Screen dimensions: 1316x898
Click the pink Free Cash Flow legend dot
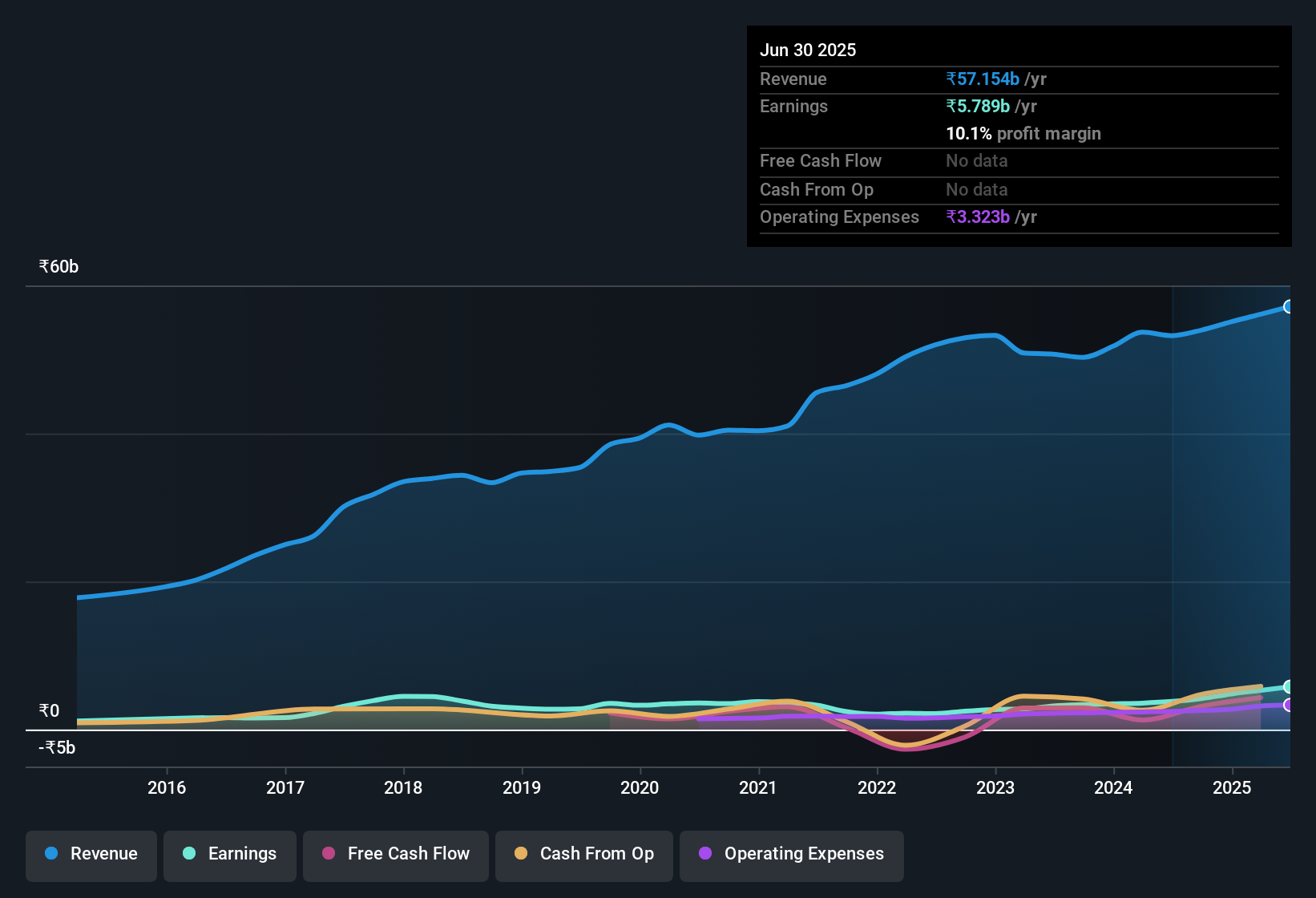[329, 854]
